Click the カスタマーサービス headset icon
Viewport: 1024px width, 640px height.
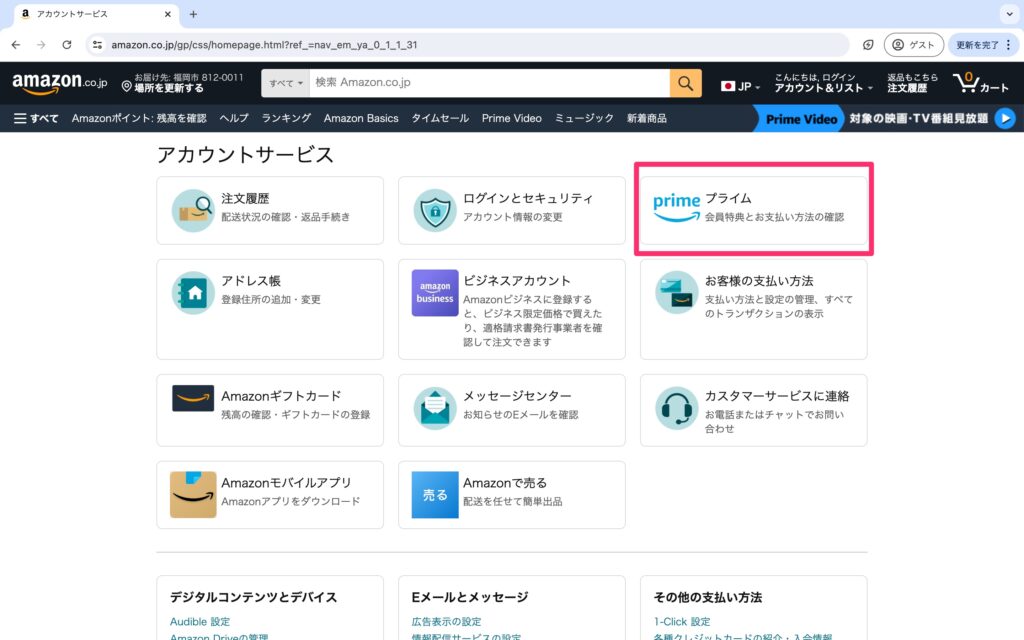[677, 408]
